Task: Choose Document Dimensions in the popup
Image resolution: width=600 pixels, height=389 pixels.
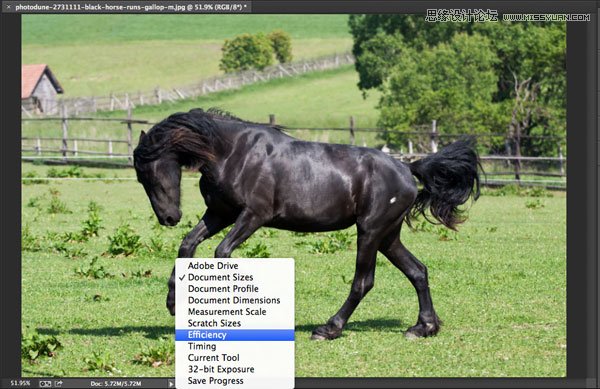Action: pos(235,300)
